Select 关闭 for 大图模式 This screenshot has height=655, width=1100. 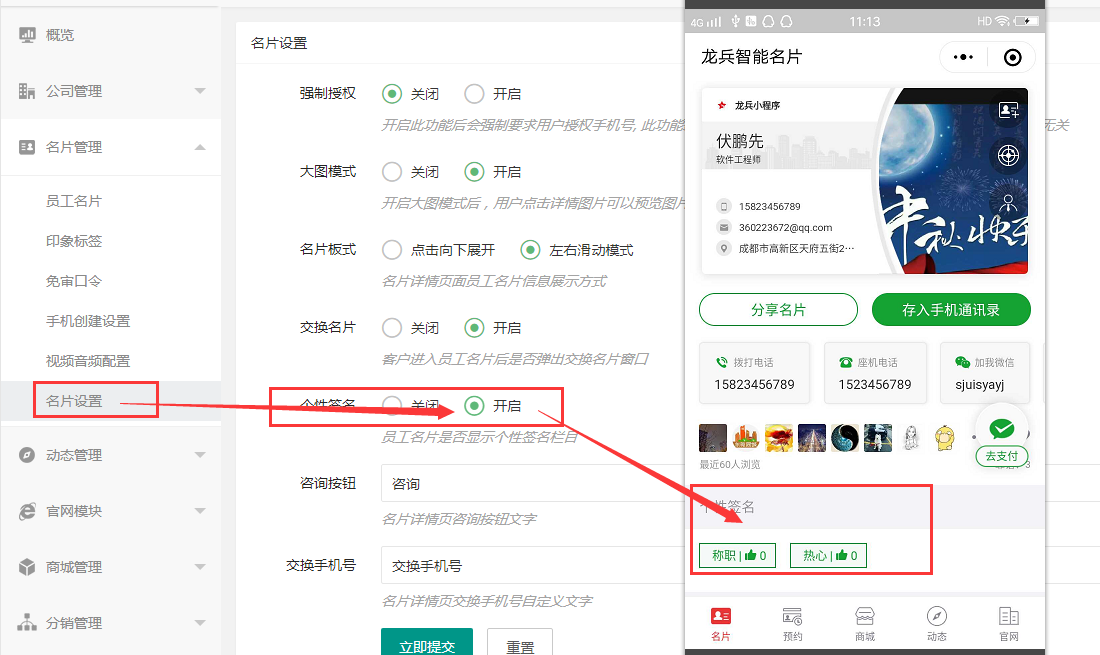tap(393, 172)
